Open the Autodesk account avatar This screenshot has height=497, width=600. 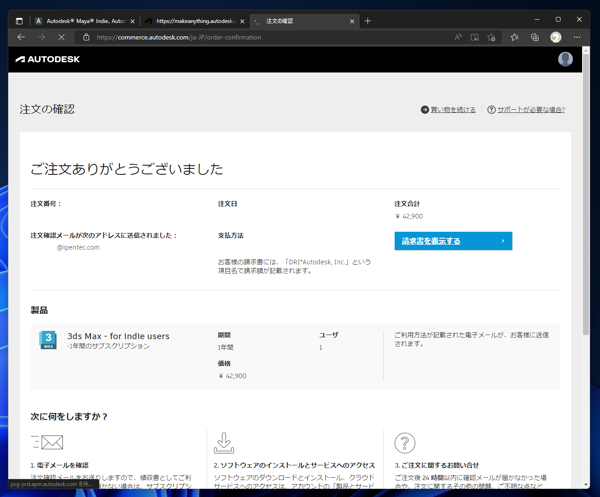(x=565, y=59)
